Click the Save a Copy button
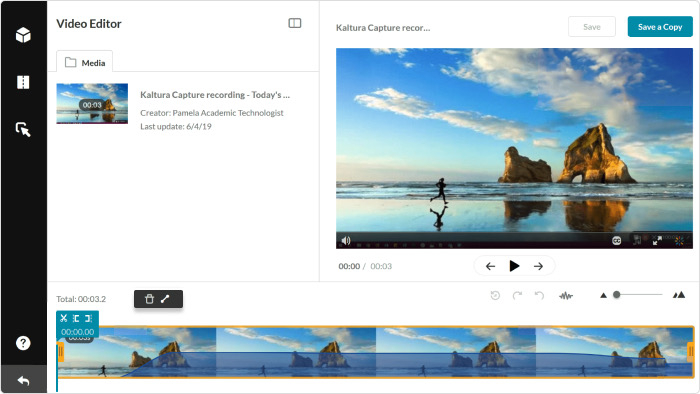The width and height of the screenshot is (700, 394). click(660, 27)
